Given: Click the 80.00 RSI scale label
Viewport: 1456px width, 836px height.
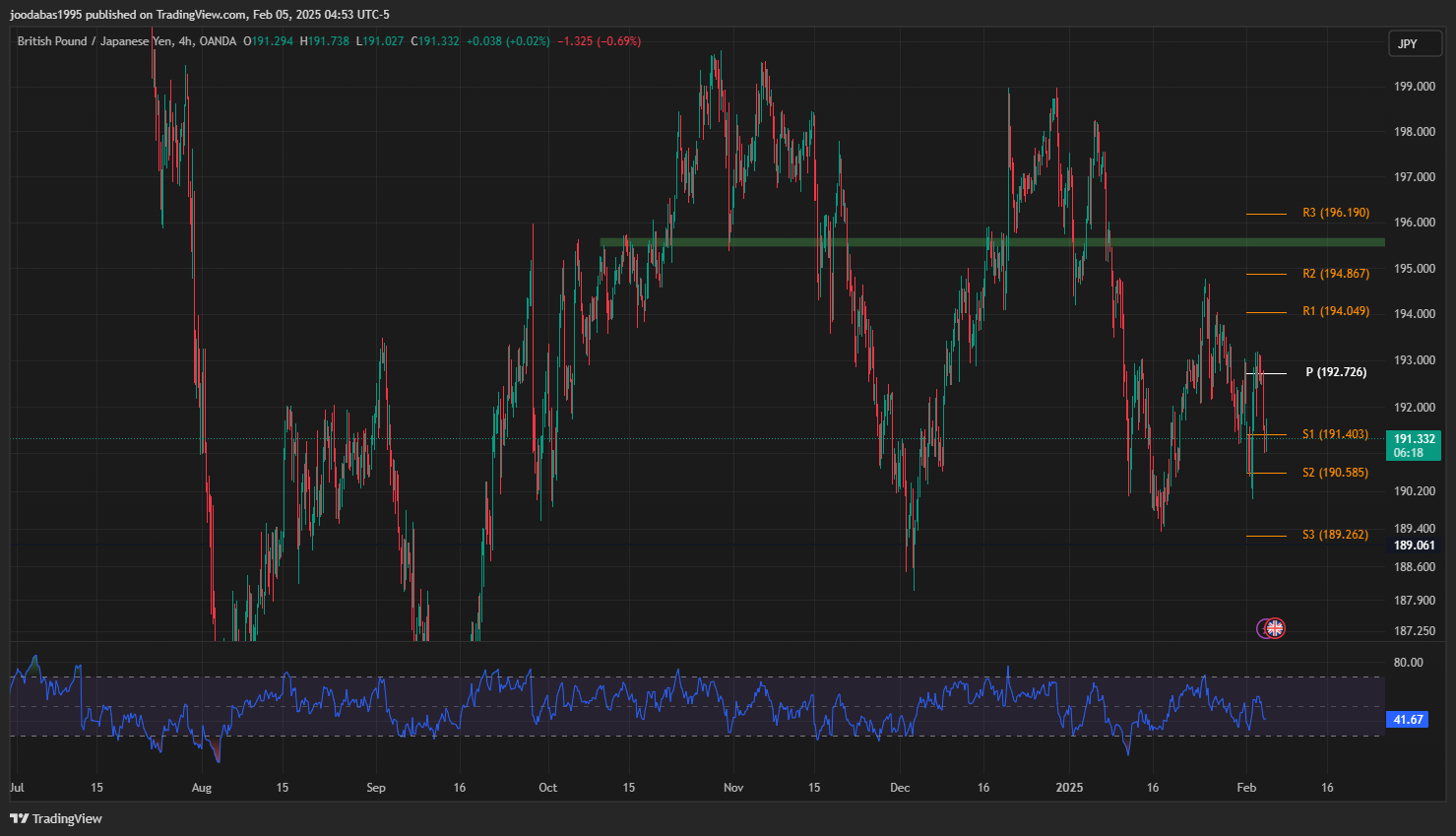Looking at the screenshot, I should pyautogui.click(x=1408, y=663).
